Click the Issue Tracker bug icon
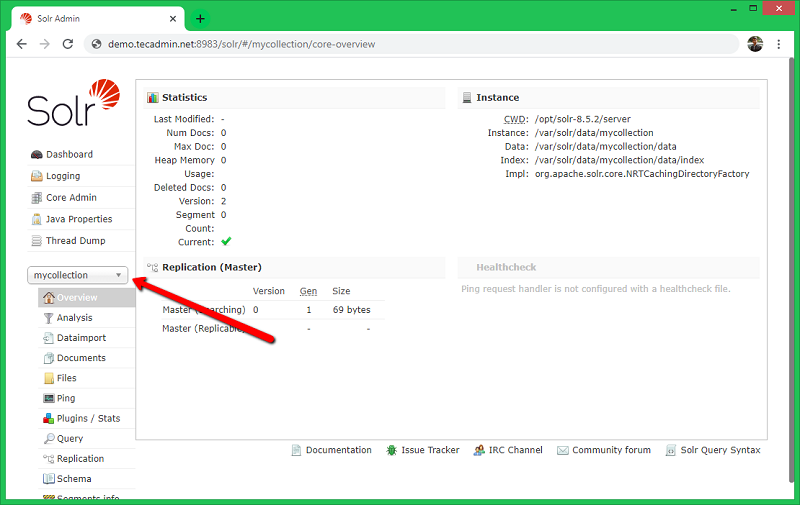 391,450
